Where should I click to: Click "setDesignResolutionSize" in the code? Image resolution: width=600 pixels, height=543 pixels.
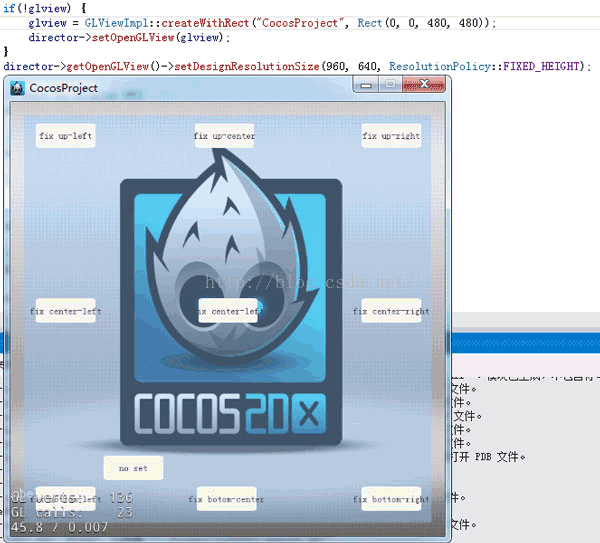pyautogui.click(x=247, y=67)
